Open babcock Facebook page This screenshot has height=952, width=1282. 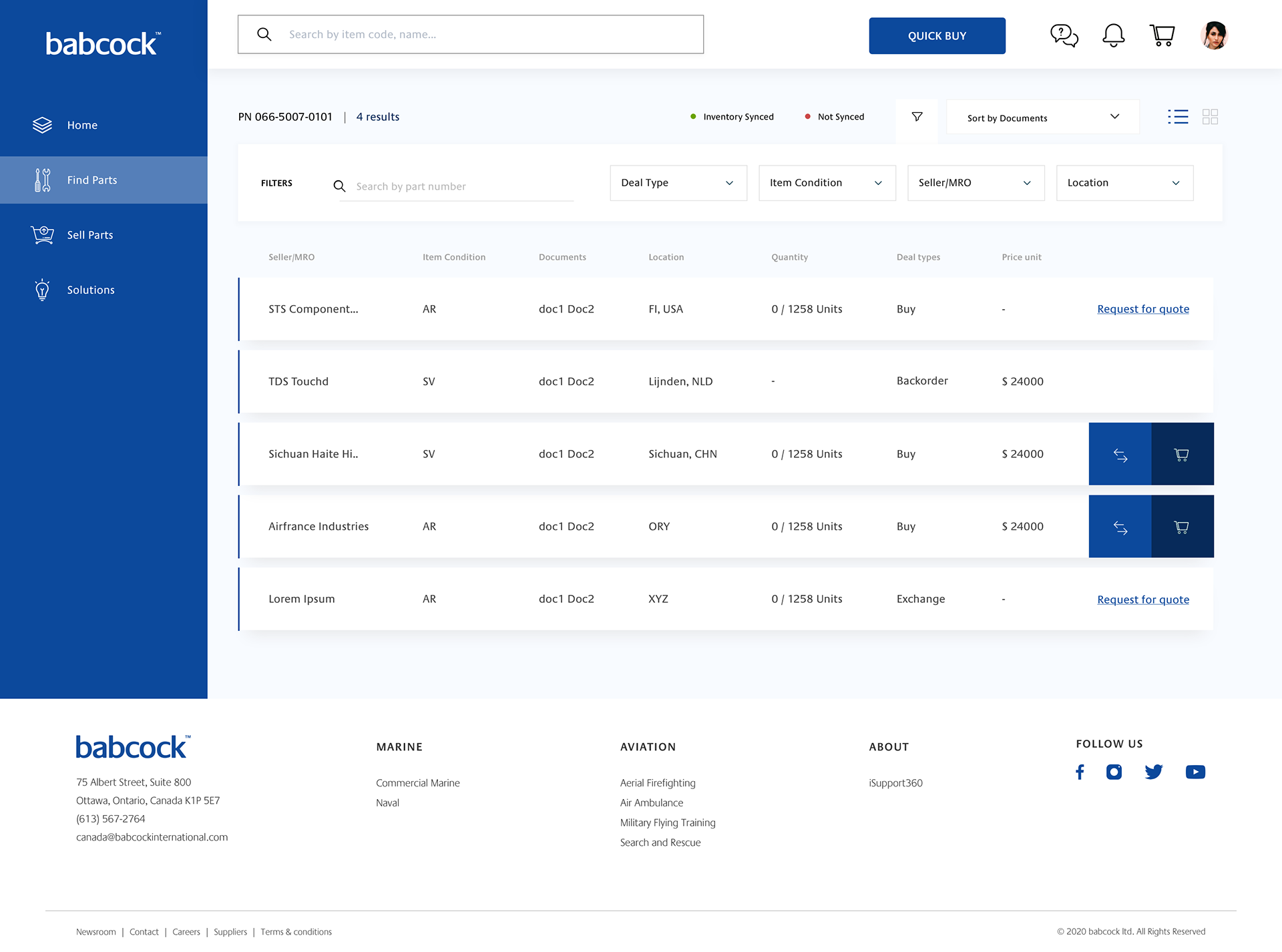coord(1080,772)
